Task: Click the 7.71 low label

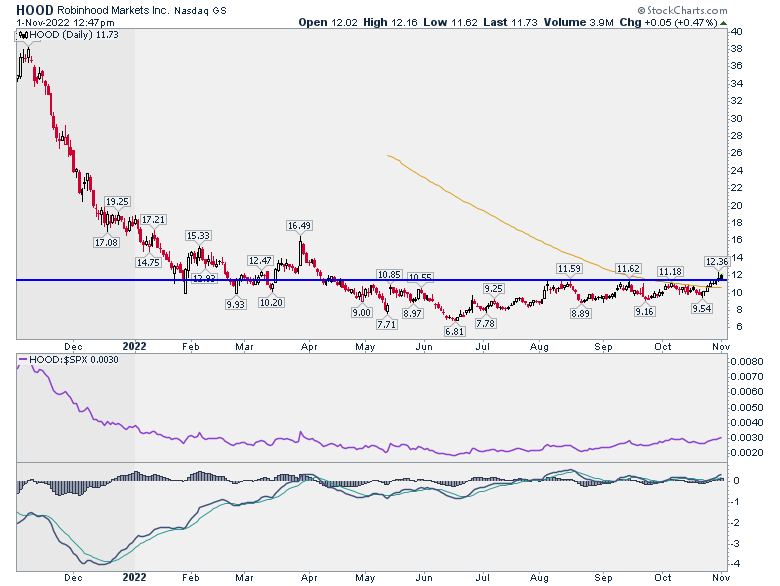Action: click(386, 324)
